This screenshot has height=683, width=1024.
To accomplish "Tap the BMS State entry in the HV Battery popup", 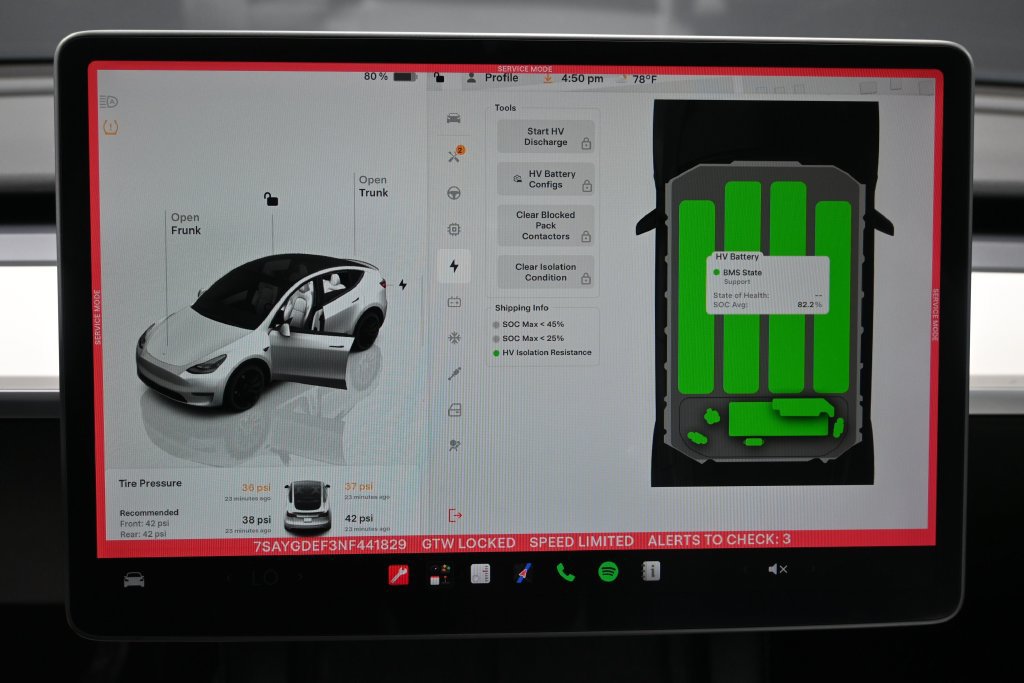I will (737, 272).
